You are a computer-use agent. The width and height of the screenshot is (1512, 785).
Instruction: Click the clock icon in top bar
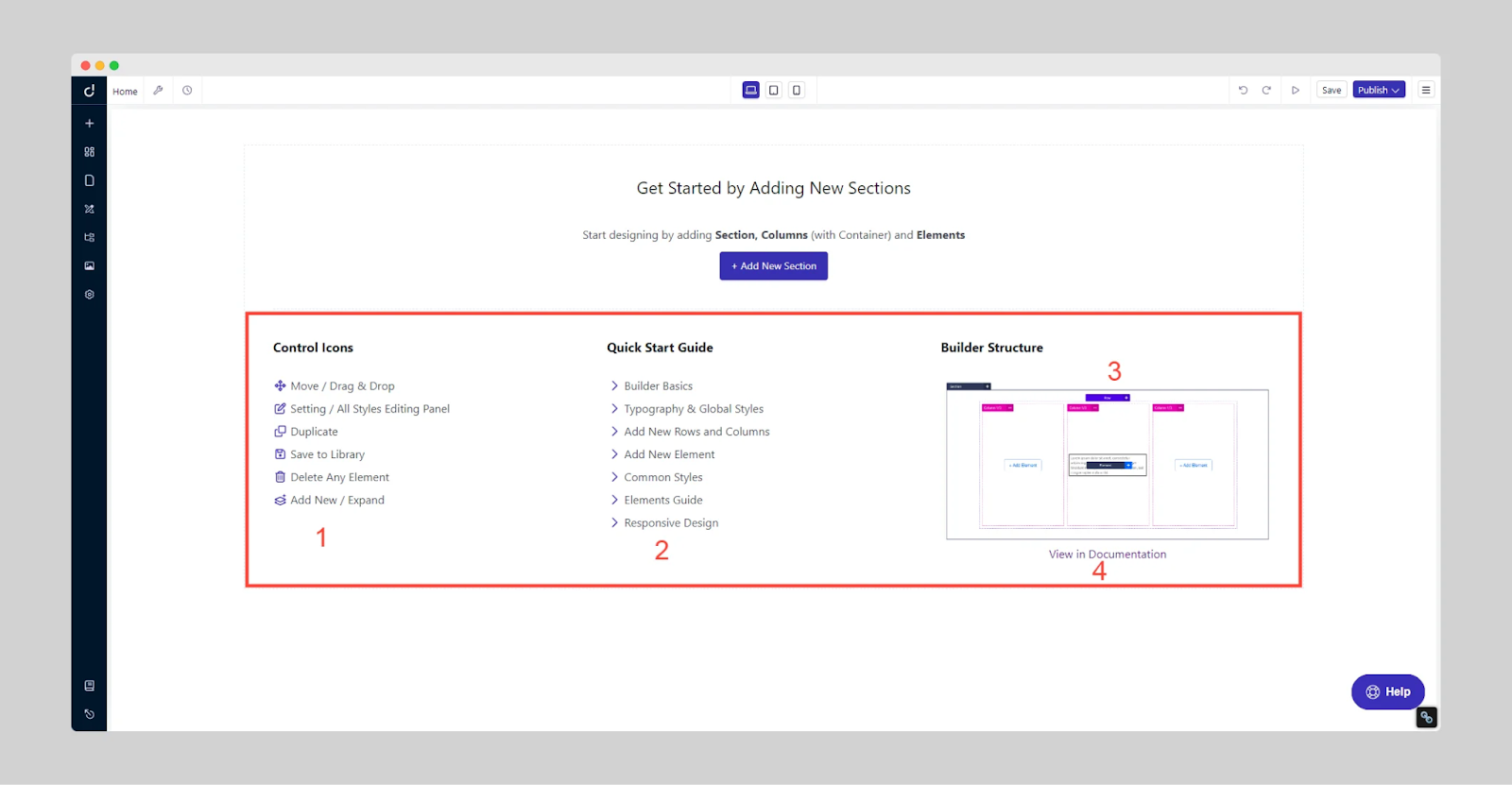pyautogui.click(x=187, y=91)
